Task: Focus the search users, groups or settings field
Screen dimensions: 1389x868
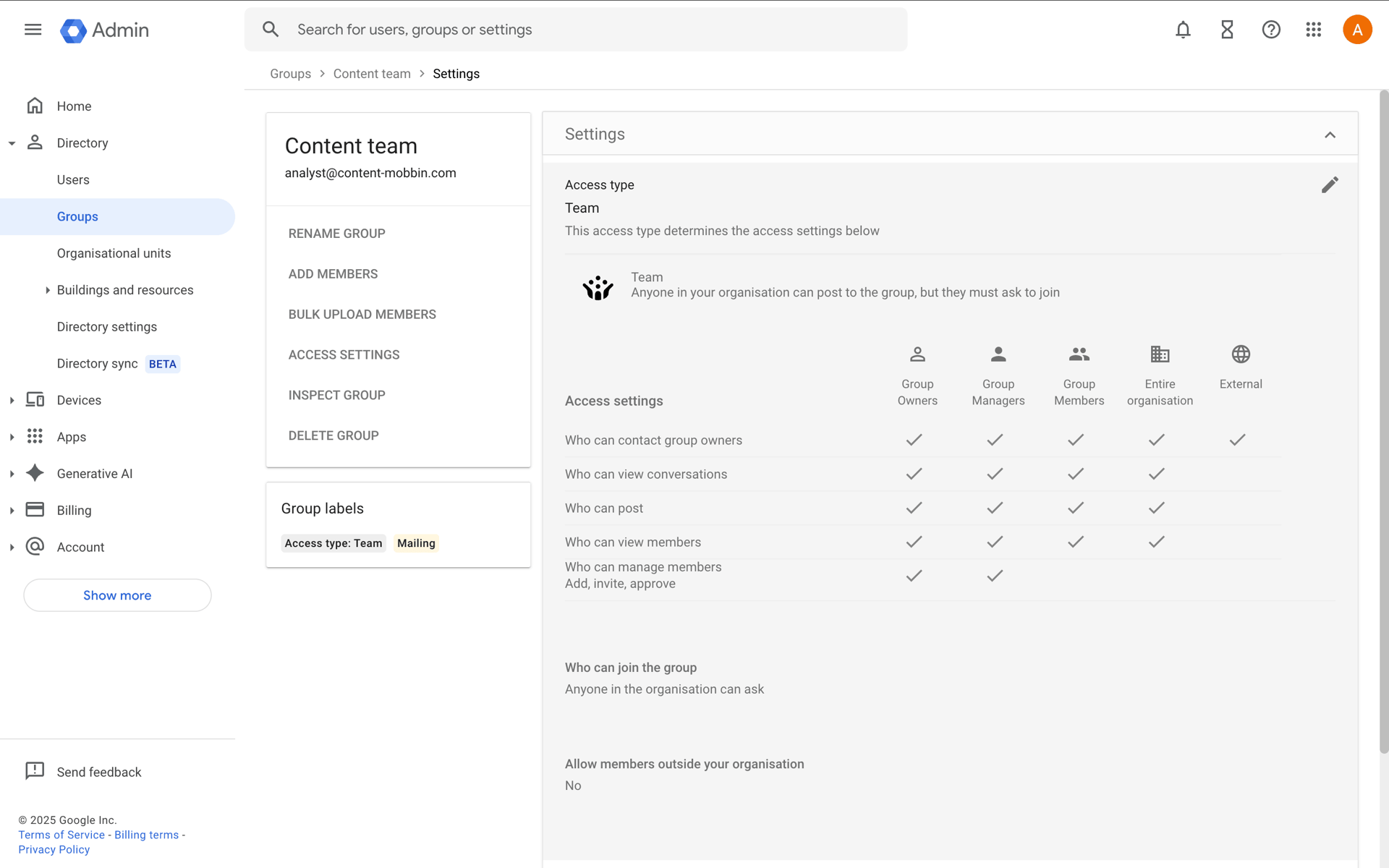Action: pyautogui.click(x=576, y=30)
